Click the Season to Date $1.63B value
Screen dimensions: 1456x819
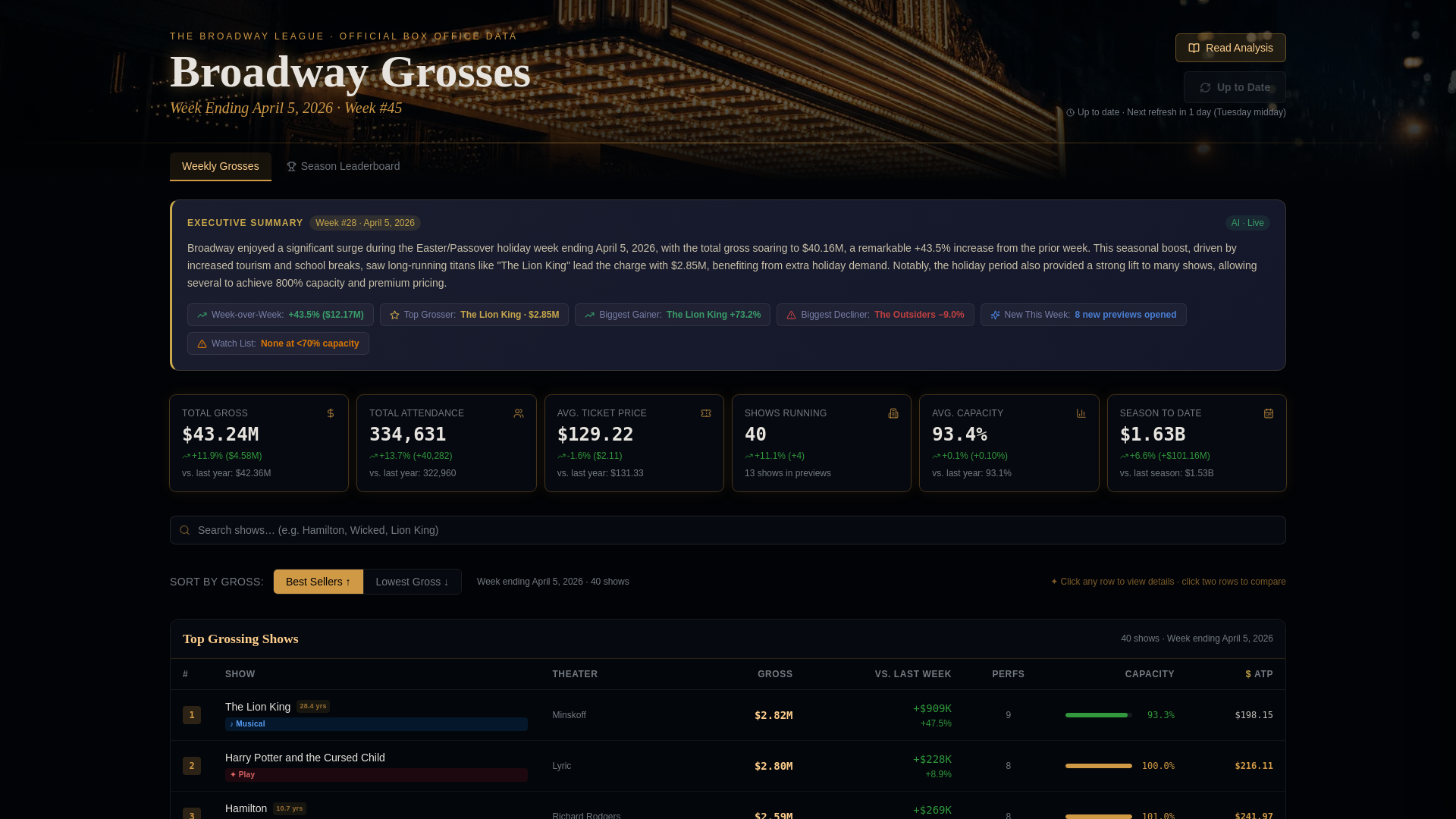point(1153,435)
